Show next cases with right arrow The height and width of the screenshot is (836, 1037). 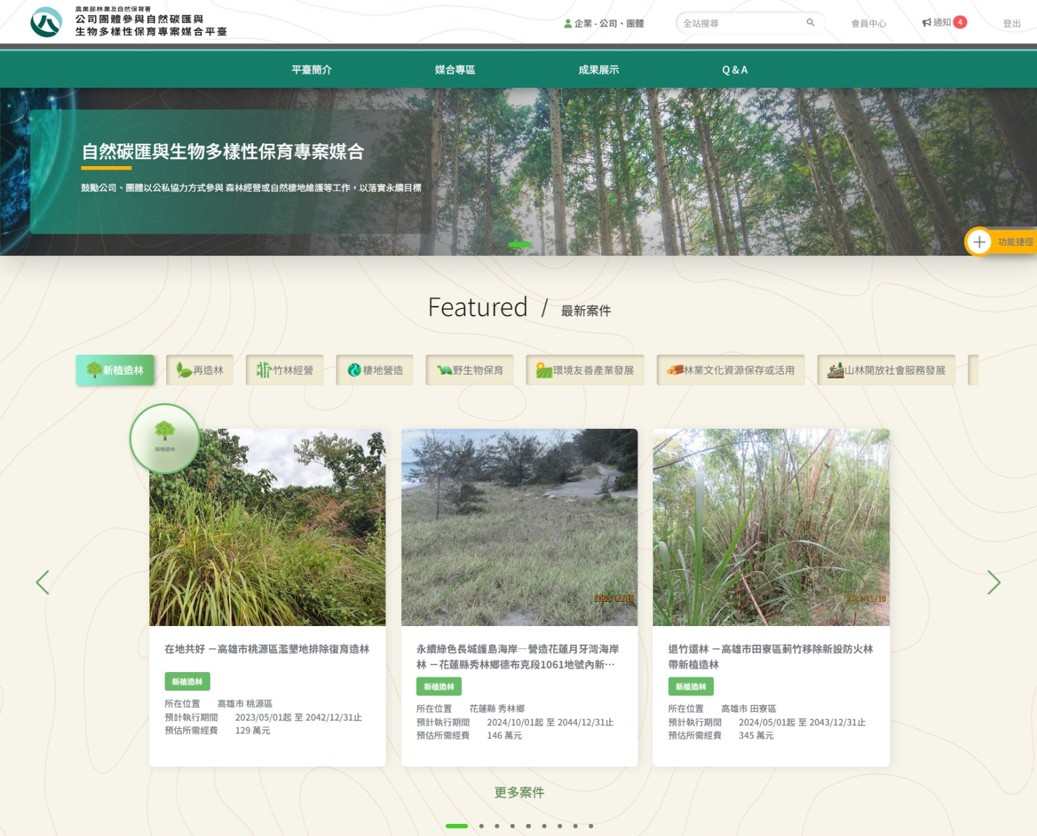pos(993,583)
